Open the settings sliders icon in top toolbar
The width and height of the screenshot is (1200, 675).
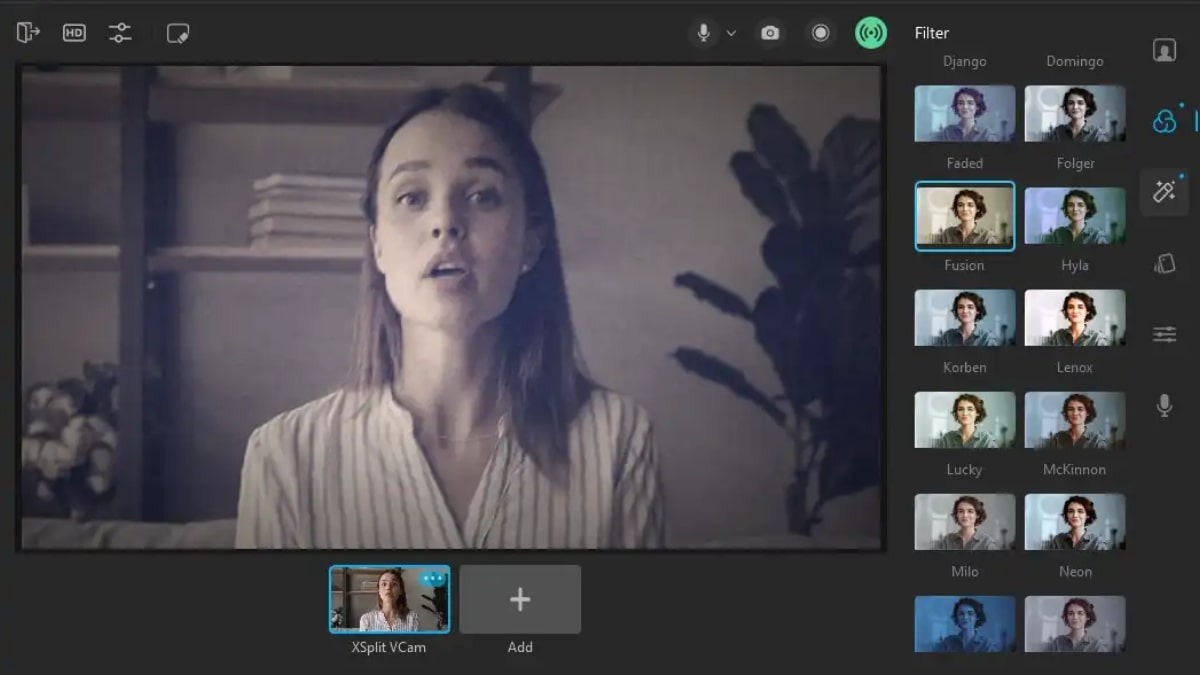(120, 33)
